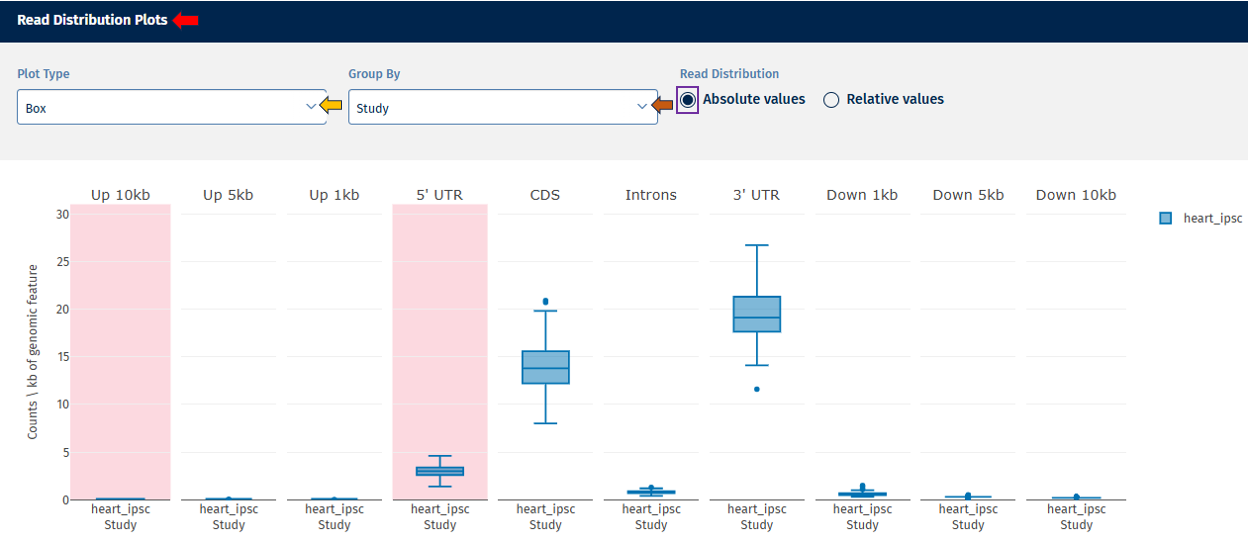Click the CDS upper outlier point
The height and width of the screenshot is (539, 1250).
tap(545, 301)
